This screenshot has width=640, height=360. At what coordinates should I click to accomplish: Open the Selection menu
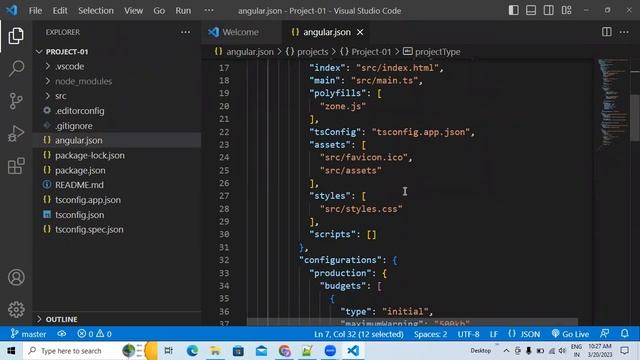[96, 11]
